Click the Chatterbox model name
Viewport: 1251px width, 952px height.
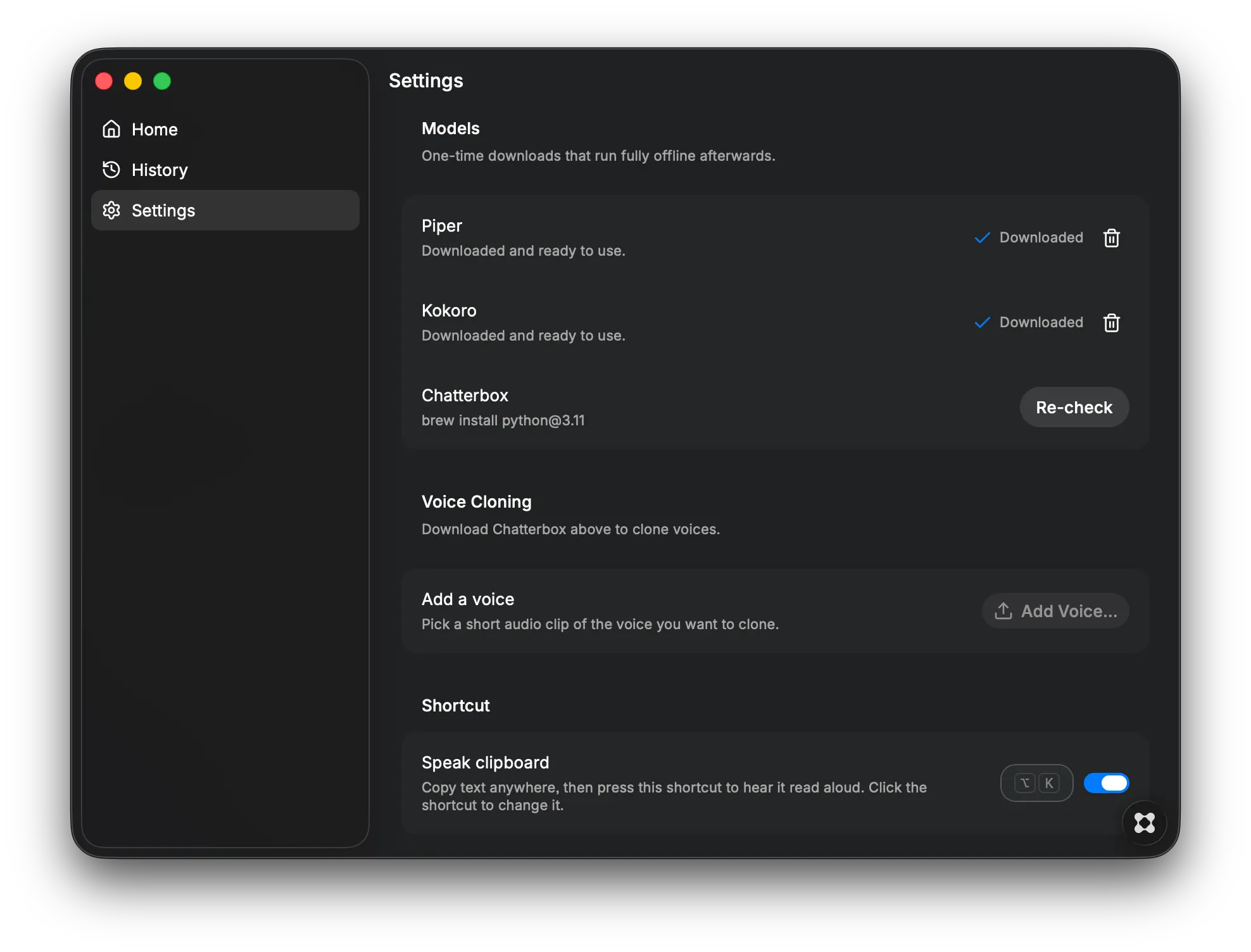pyautogui.click(x=465, y=396)
